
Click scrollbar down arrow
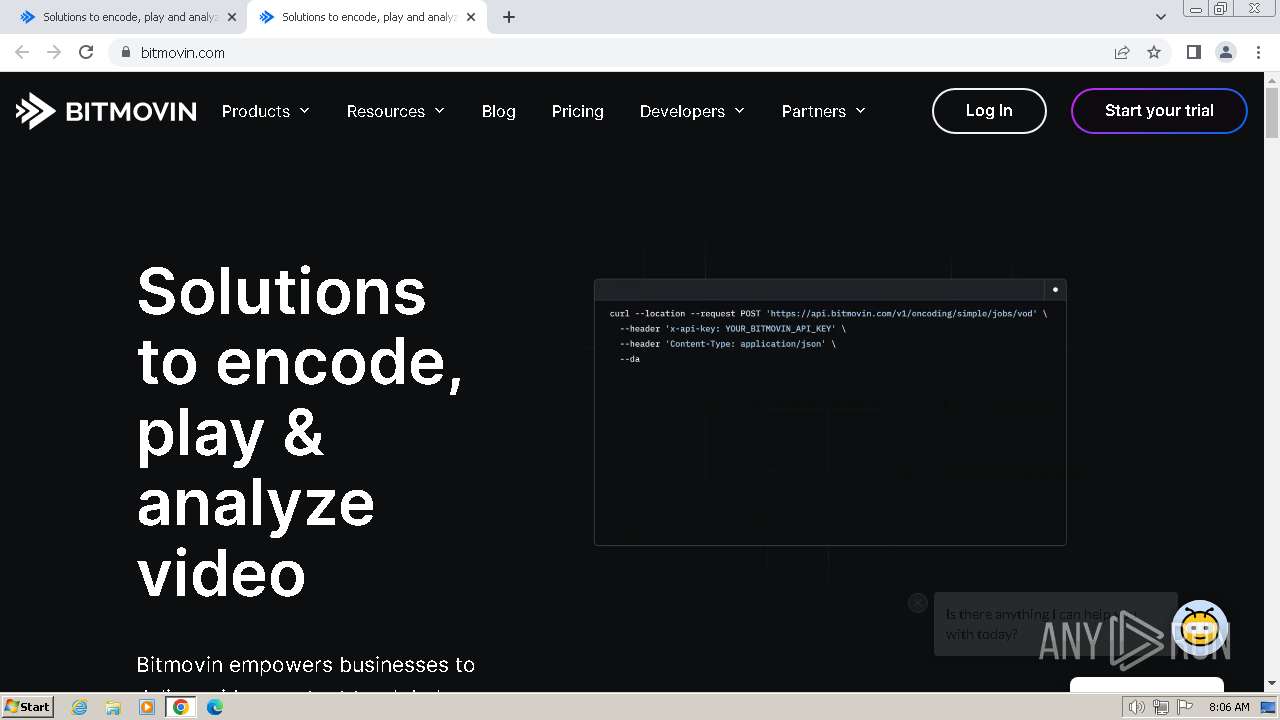[x=1272, y=684]
